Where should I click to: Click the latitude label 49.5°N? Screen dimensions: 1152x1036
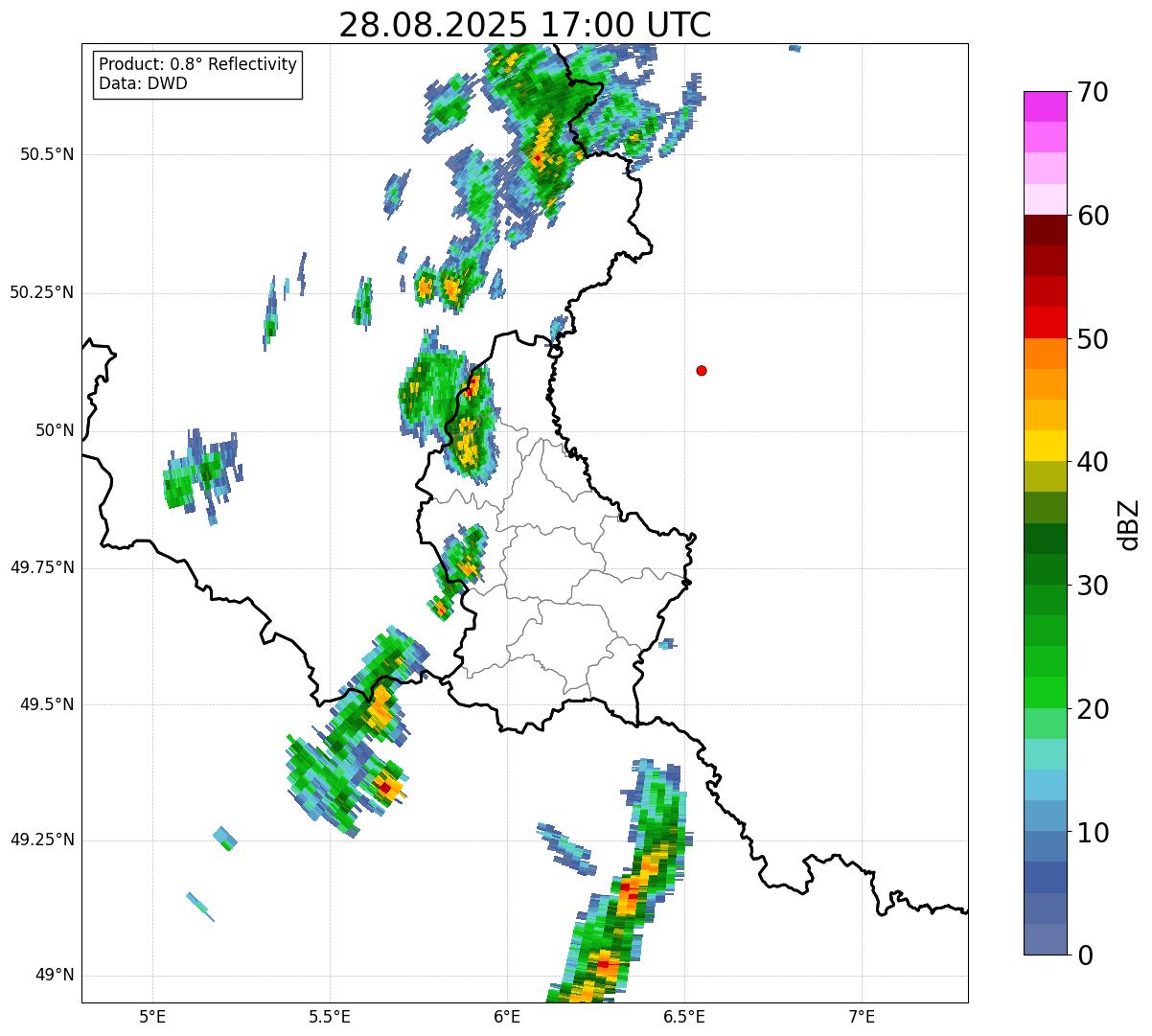pyautogui.click(x=47, y=704)
